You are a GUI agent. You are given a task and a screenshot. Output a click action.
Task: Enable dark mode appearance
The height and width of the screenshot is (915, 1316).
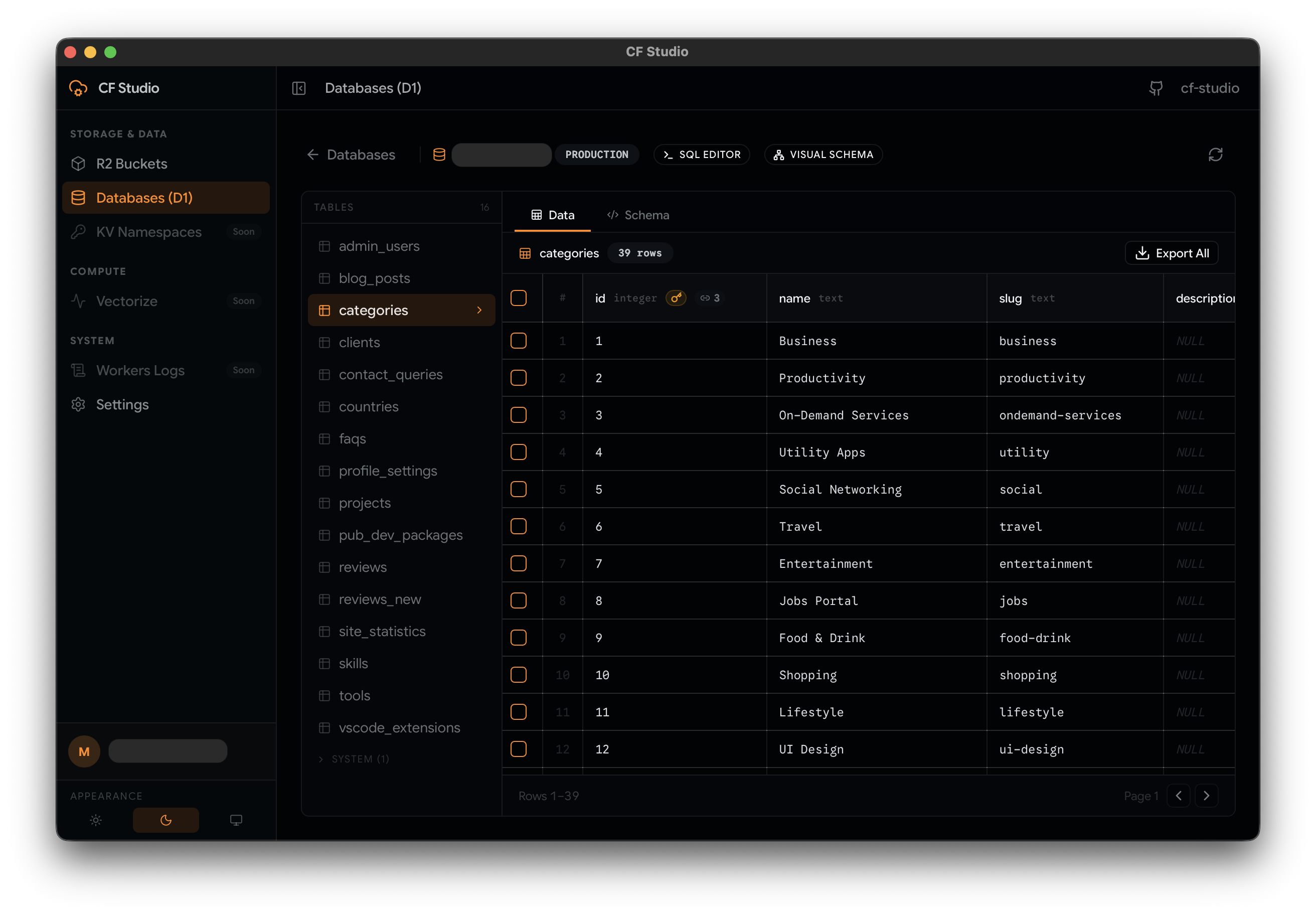tap(166, 820)
